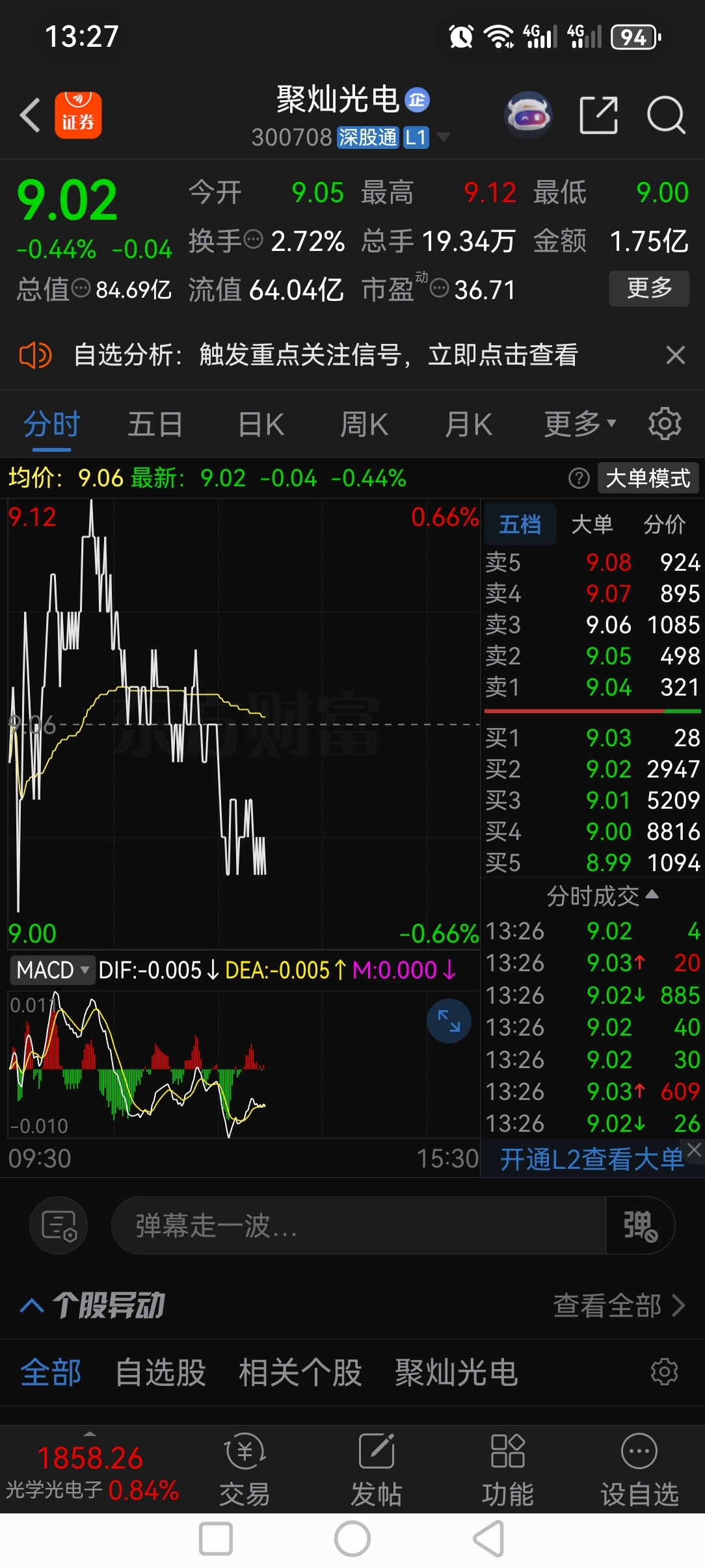Select the 大单 tab
Viewport: 705px width, 1568px height.
click(x=592, y=524)
